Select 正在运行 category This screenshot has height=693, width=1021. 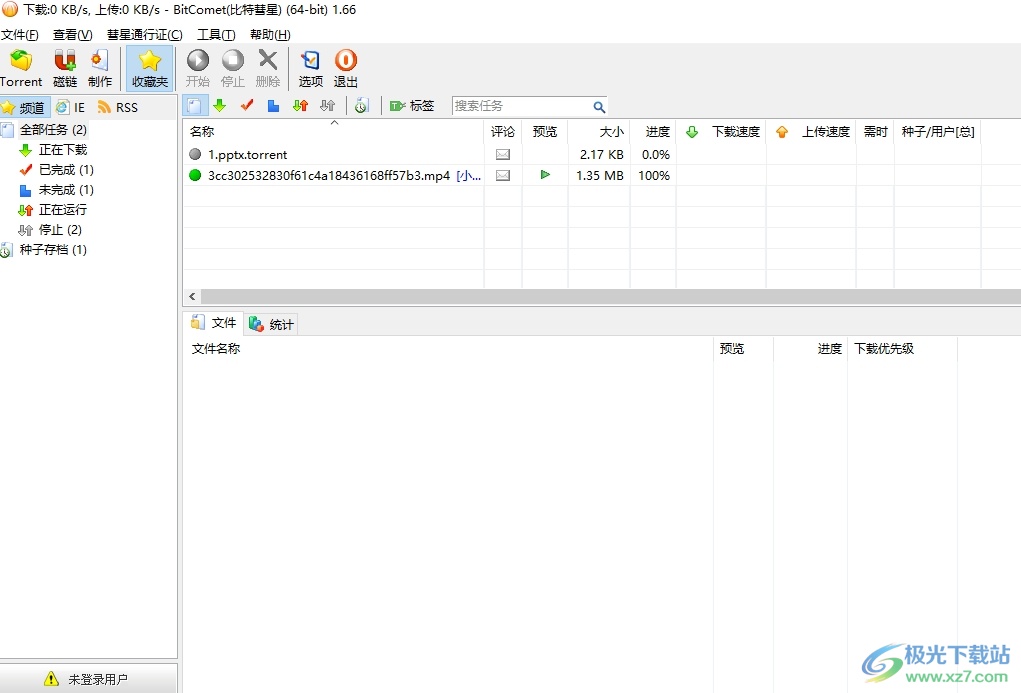(63, 210)
